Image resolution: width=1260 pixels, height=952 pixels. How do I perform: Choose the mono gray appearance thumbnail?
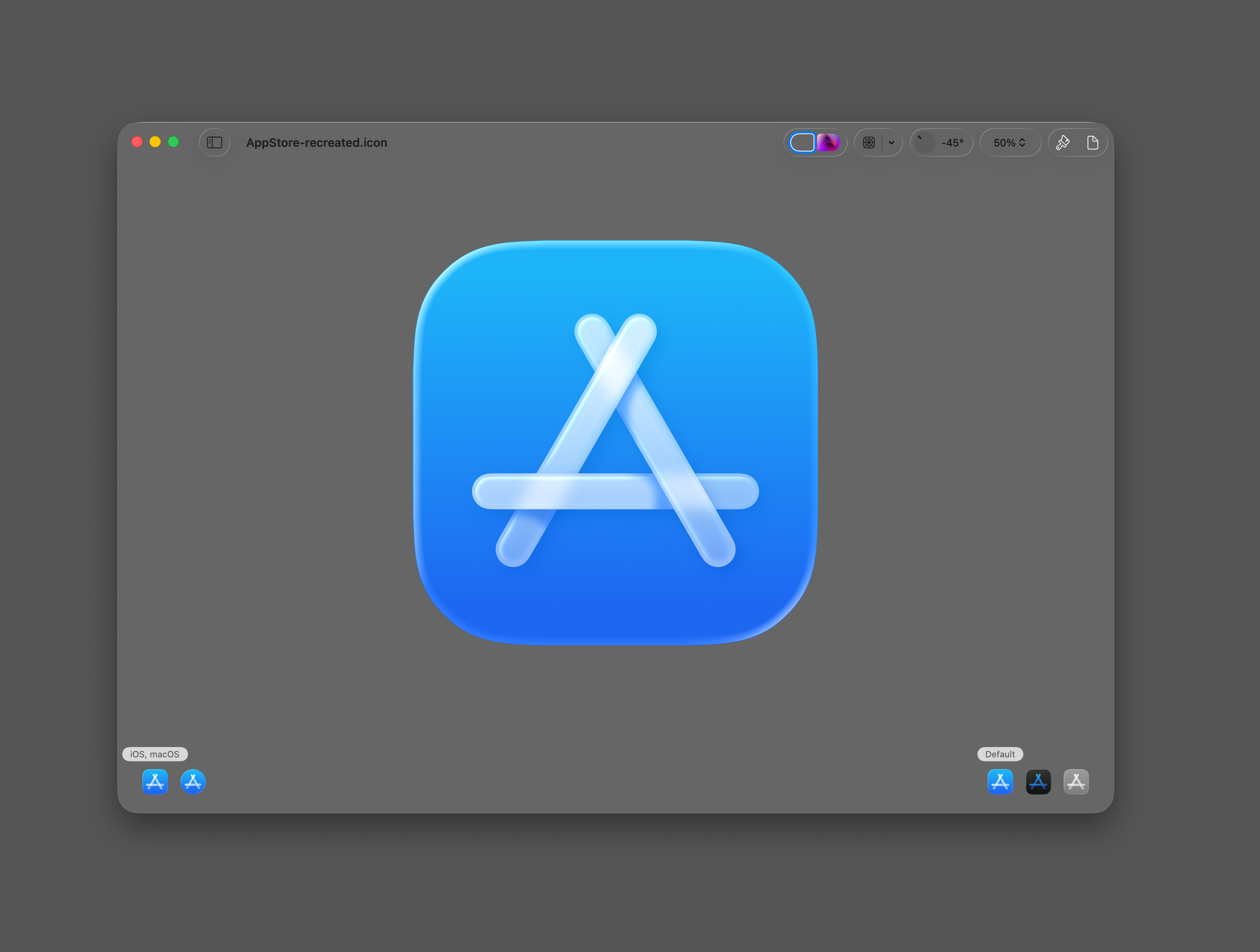(x=1077, y=782)
